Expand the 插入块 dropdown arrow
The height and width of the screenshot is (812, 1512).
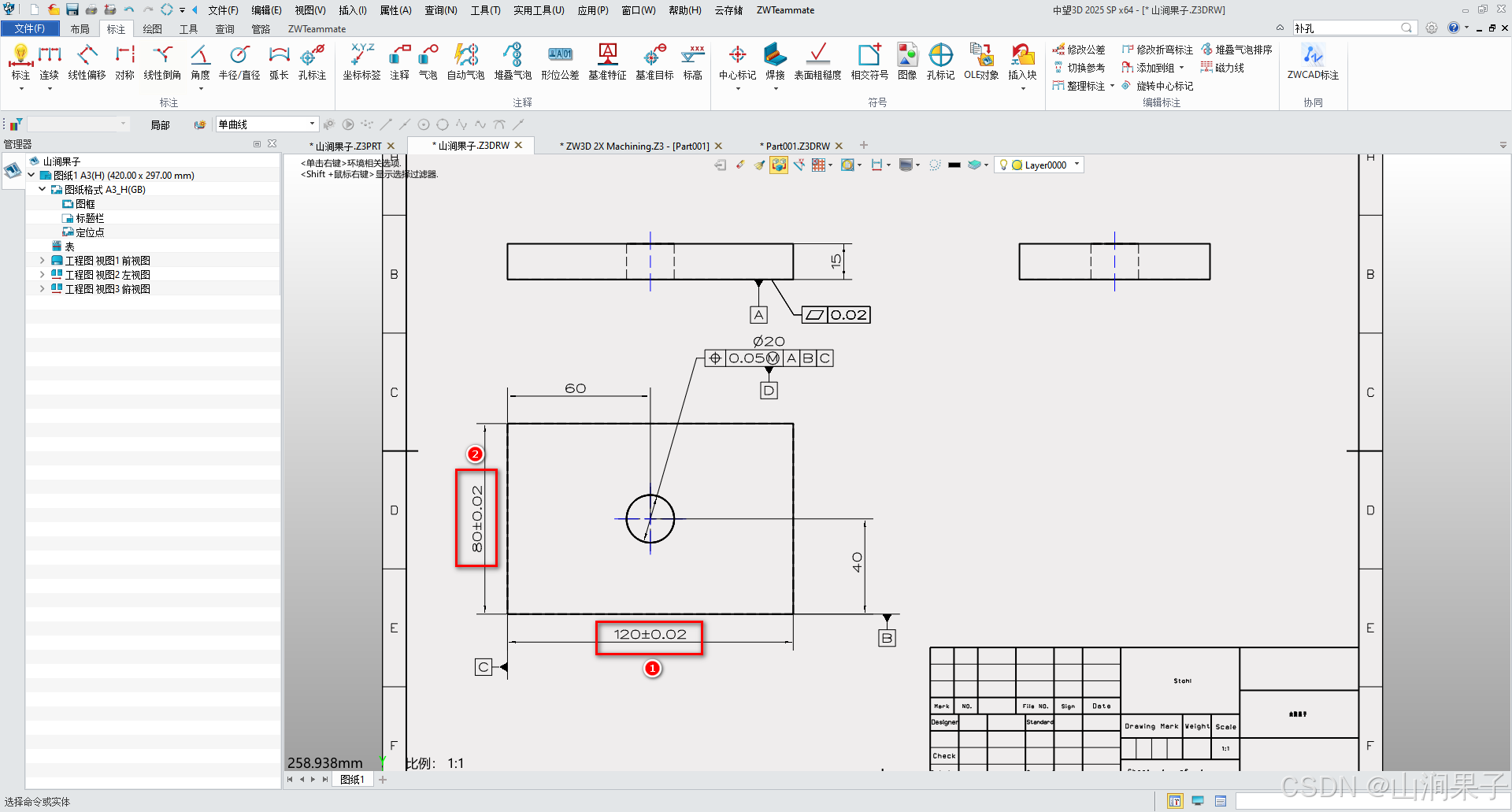tap(1023, 89)
